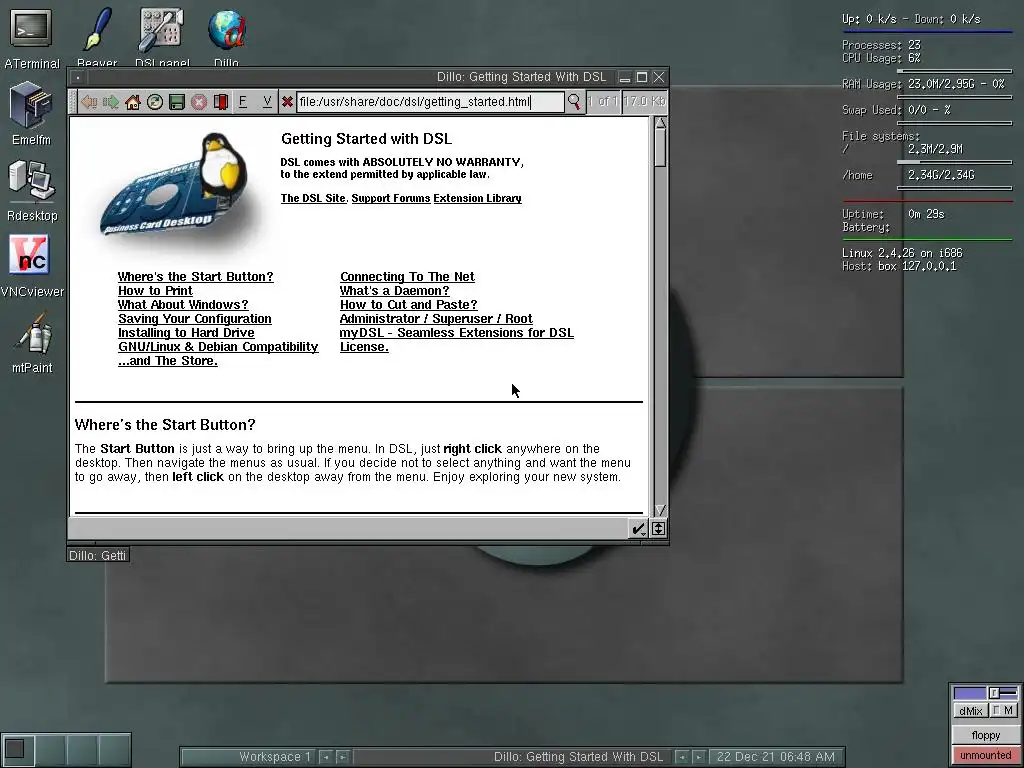Screen dimensions: 1024x768
Task: Click next workspace arrow on toolbar
Action: pos(342,757)
